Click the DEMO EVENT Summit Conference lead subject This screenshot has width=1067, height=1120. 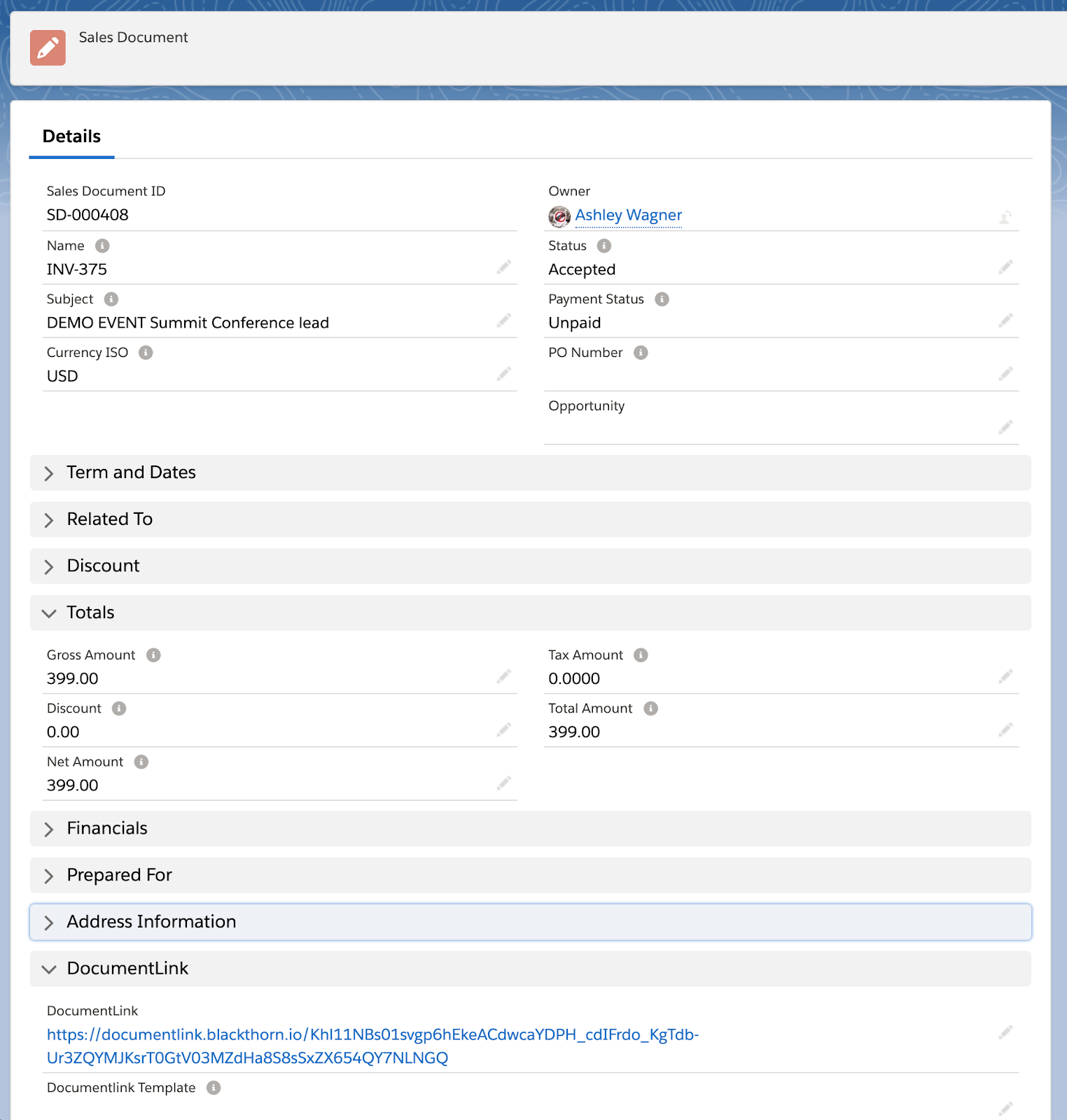coord(188,323)
